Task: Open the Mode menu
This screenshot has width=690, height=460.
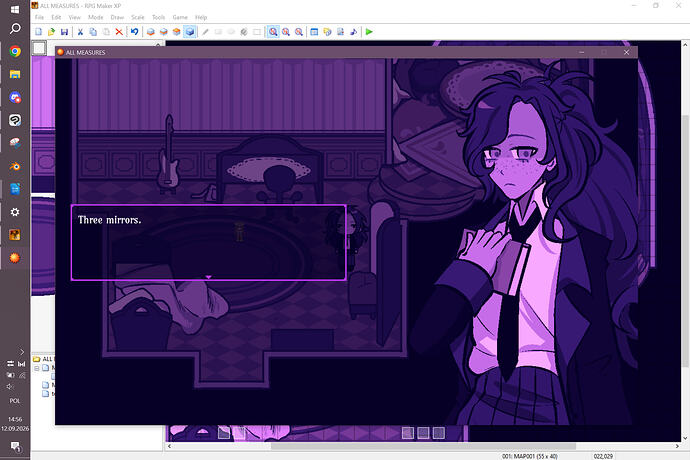Action: click(95, 17)
